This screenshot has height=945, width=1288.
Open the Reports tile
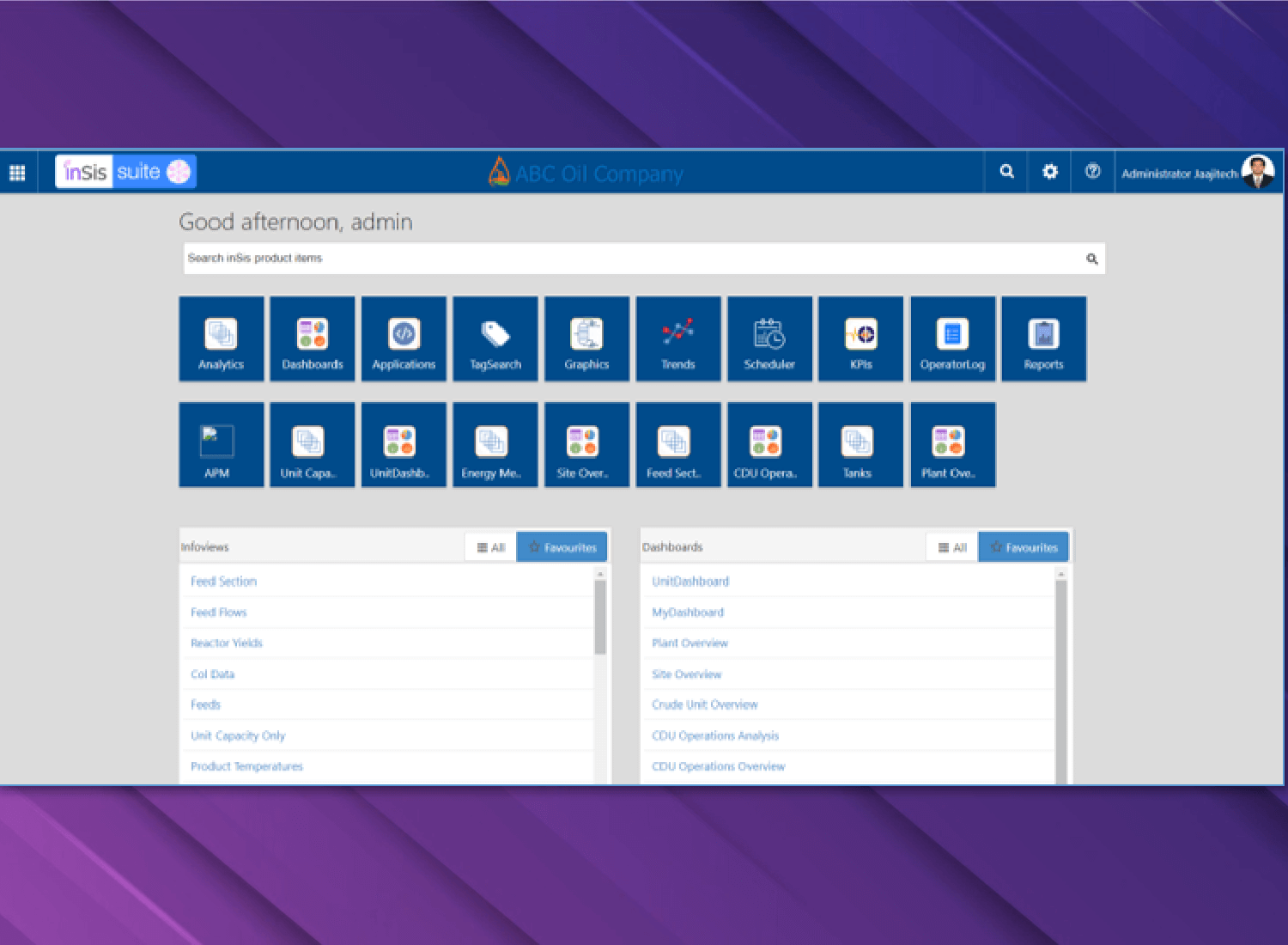1043,339
